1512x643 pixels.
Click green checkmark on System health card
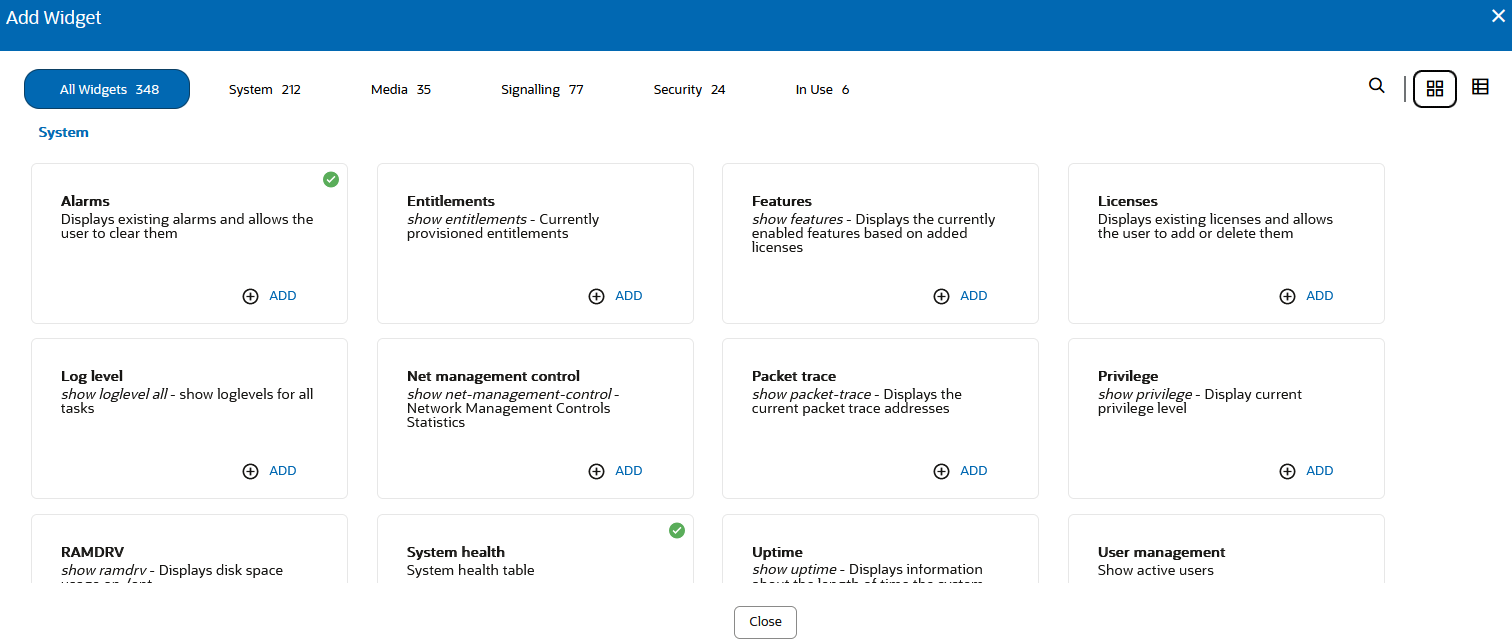pos(677,530)
